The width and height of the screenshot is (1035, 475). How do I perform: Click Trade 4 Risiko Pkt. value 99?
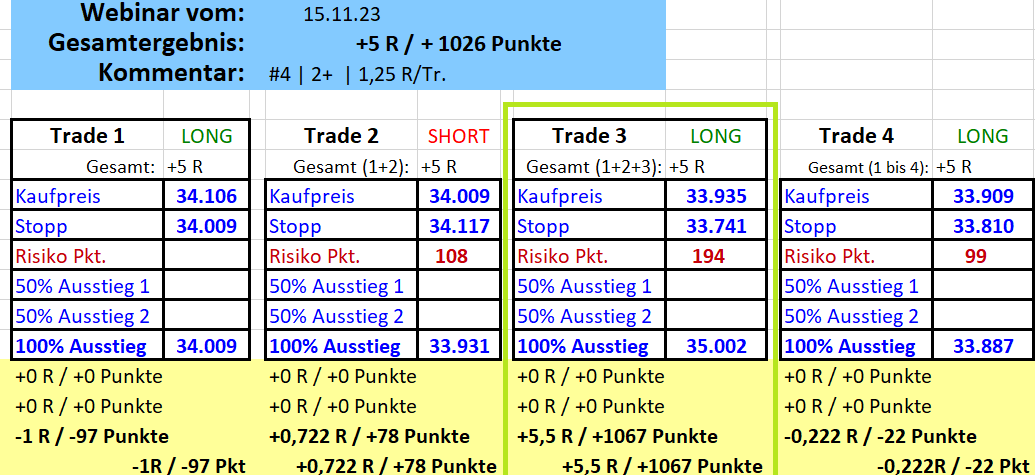pos(975,257)
